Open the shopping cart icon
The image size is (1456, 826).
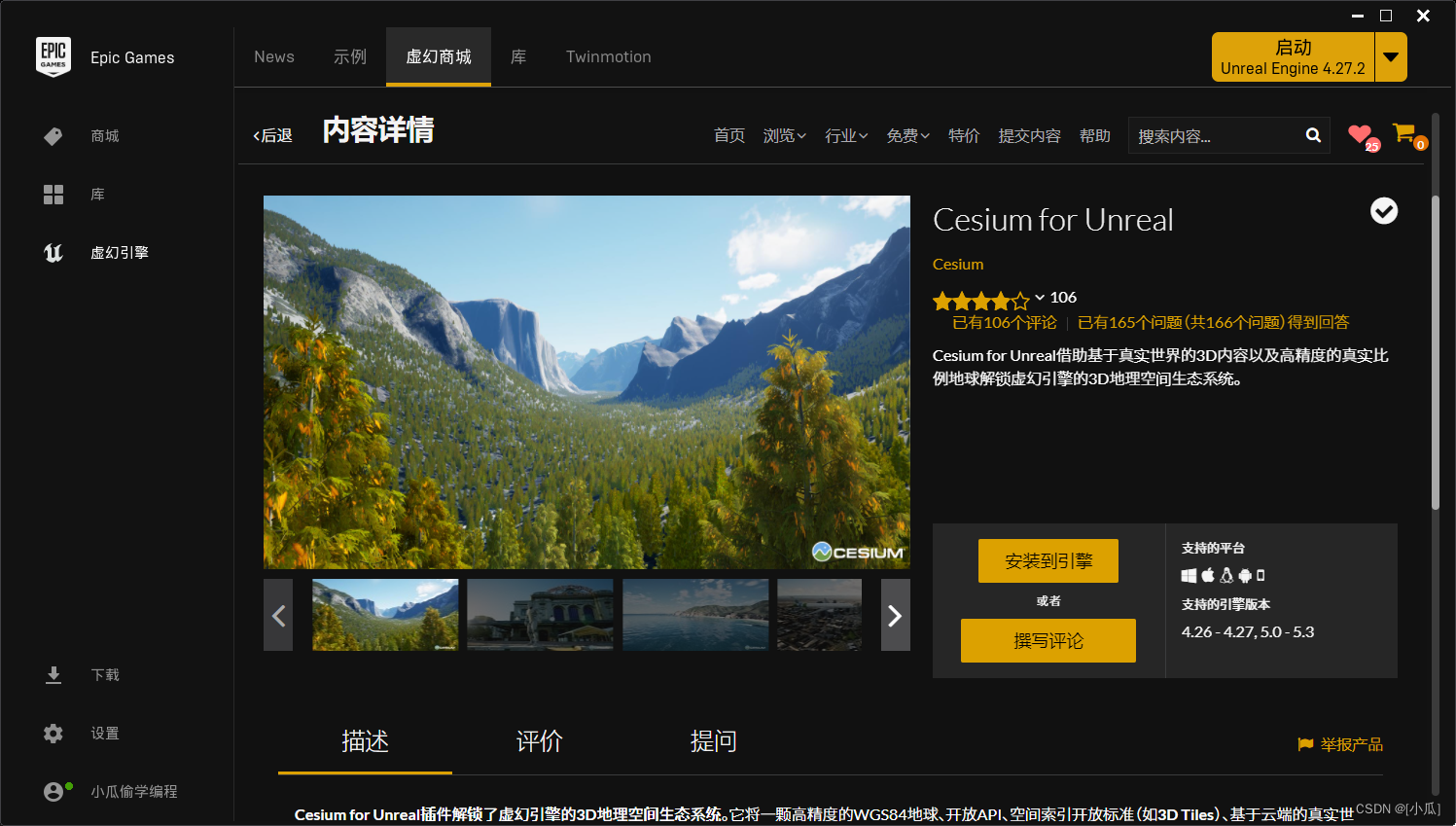pyautogui.click(x=1403, y=133)
